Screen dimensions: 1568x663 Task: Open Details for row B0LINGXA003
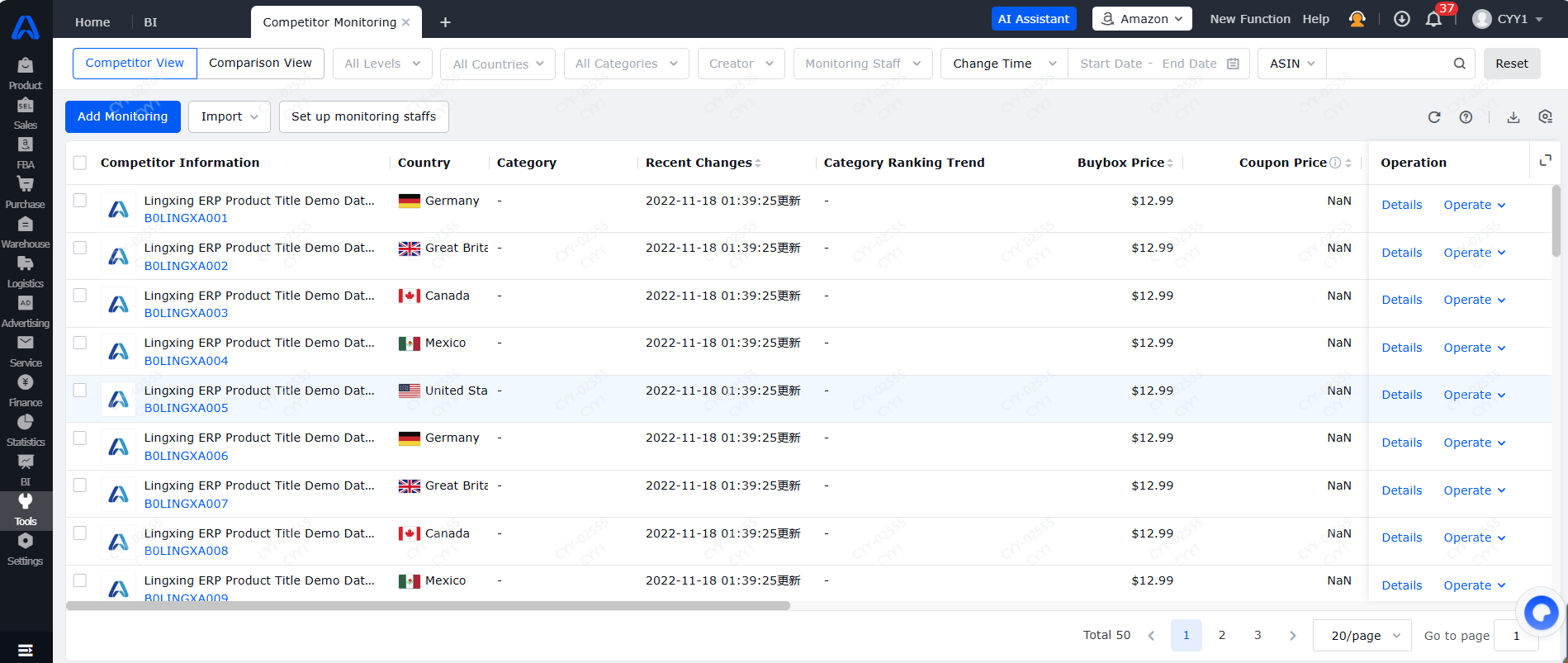1402,300
